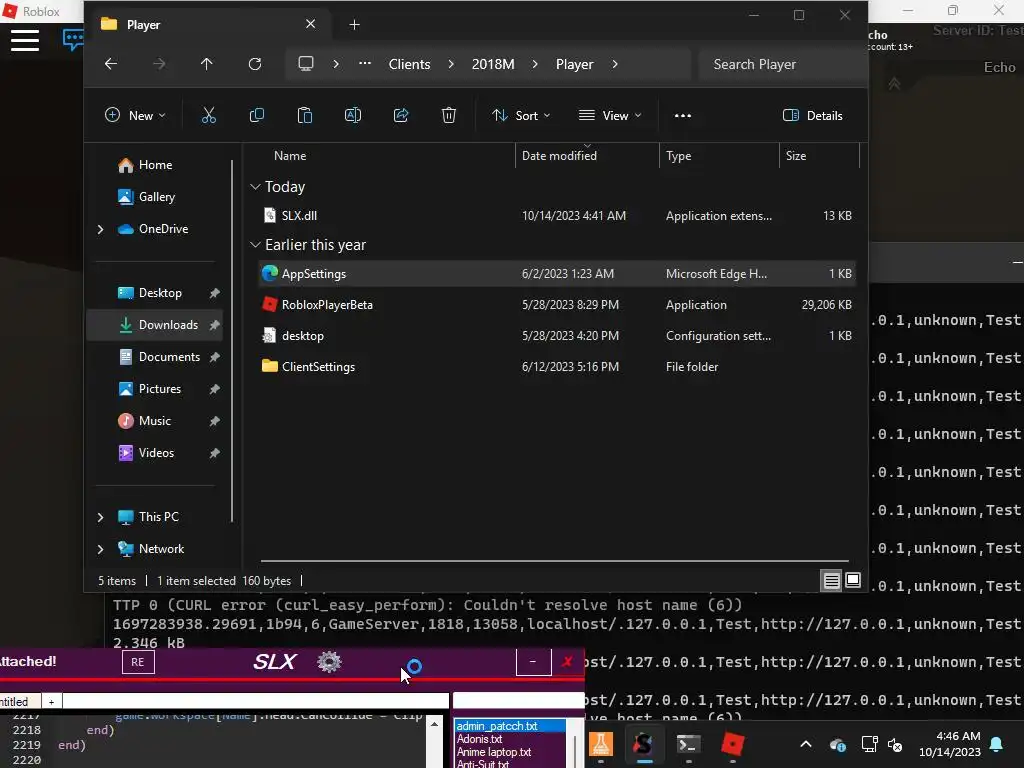Open the See more toolbar options
Screen dimensions: 1024x768
coord(682,116)
